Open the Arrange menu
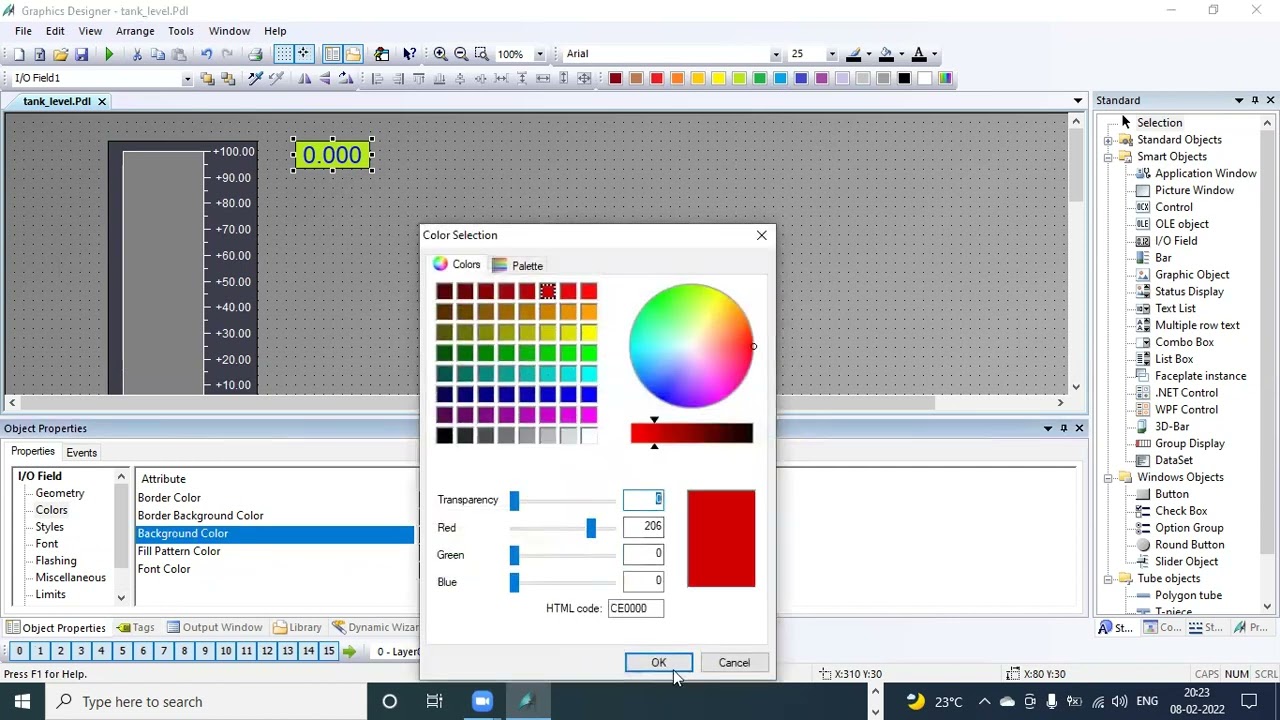Viewport: 1280px width, 720px height. (135, 31)
